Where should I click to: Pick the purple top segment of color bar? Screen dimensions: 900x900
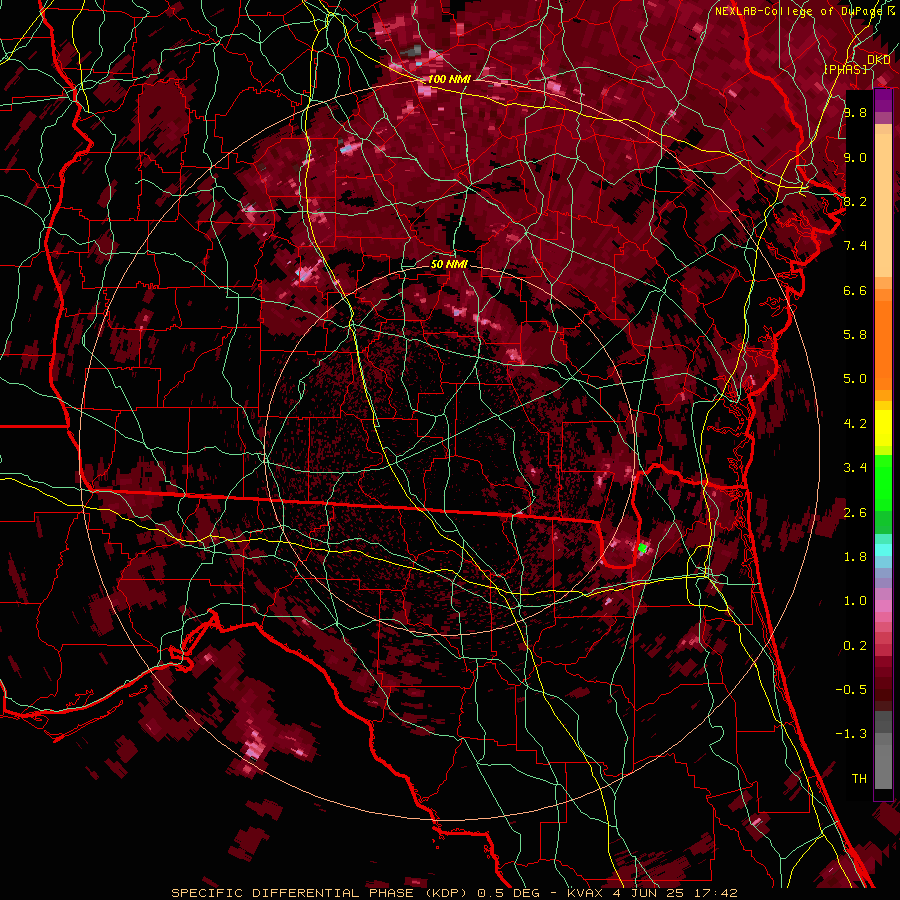(x=883, y=102)
